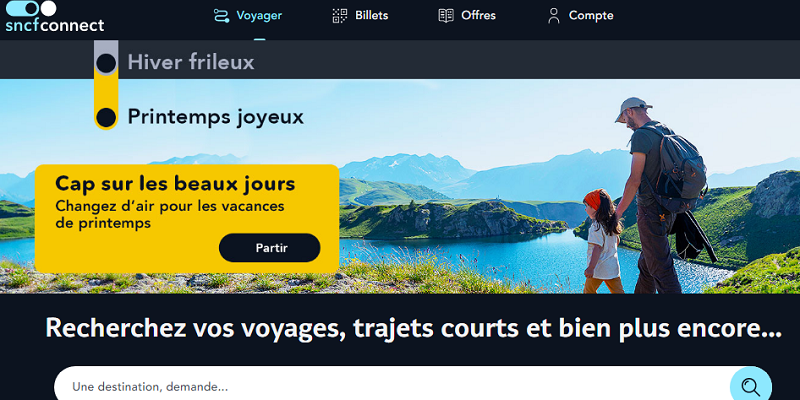Viewport: 800px width, 400px height.
Task: Focus the Une destination, demande search field
Action: click(392, 386)
